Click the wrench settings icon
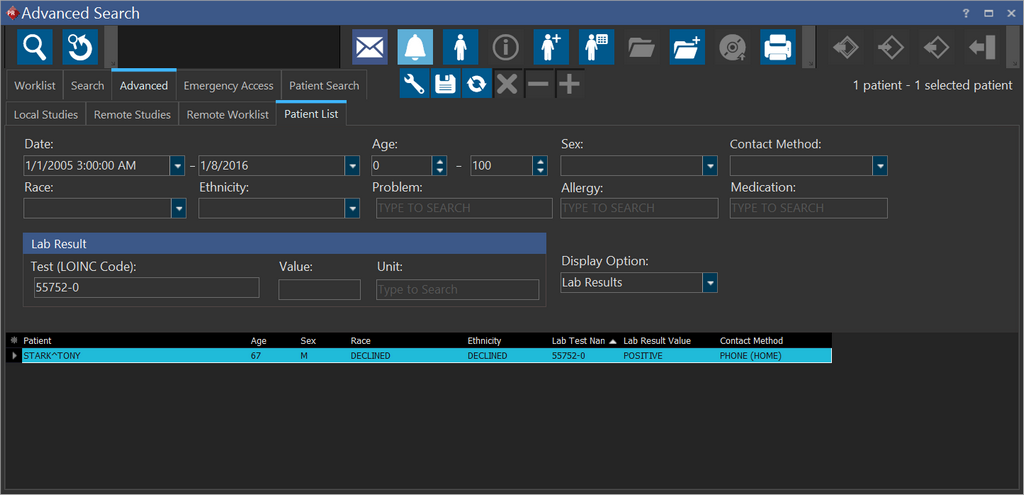This screenshot has width=1024, height=495. (x=415, y=84)
